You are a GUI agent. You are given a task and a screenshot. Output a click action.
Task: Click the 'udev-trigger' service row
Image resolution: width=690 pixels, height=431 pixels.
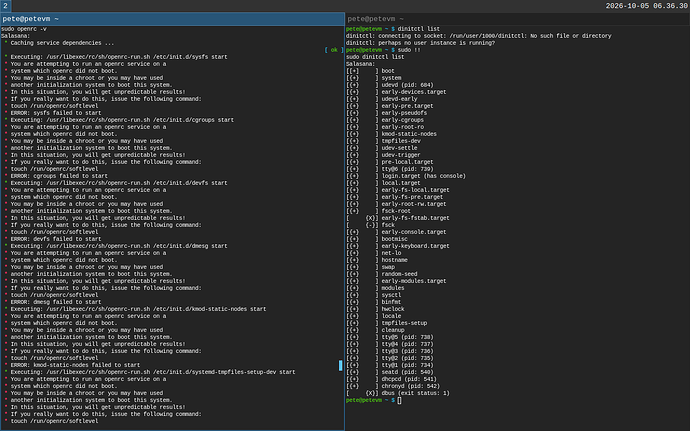point(383,155)
